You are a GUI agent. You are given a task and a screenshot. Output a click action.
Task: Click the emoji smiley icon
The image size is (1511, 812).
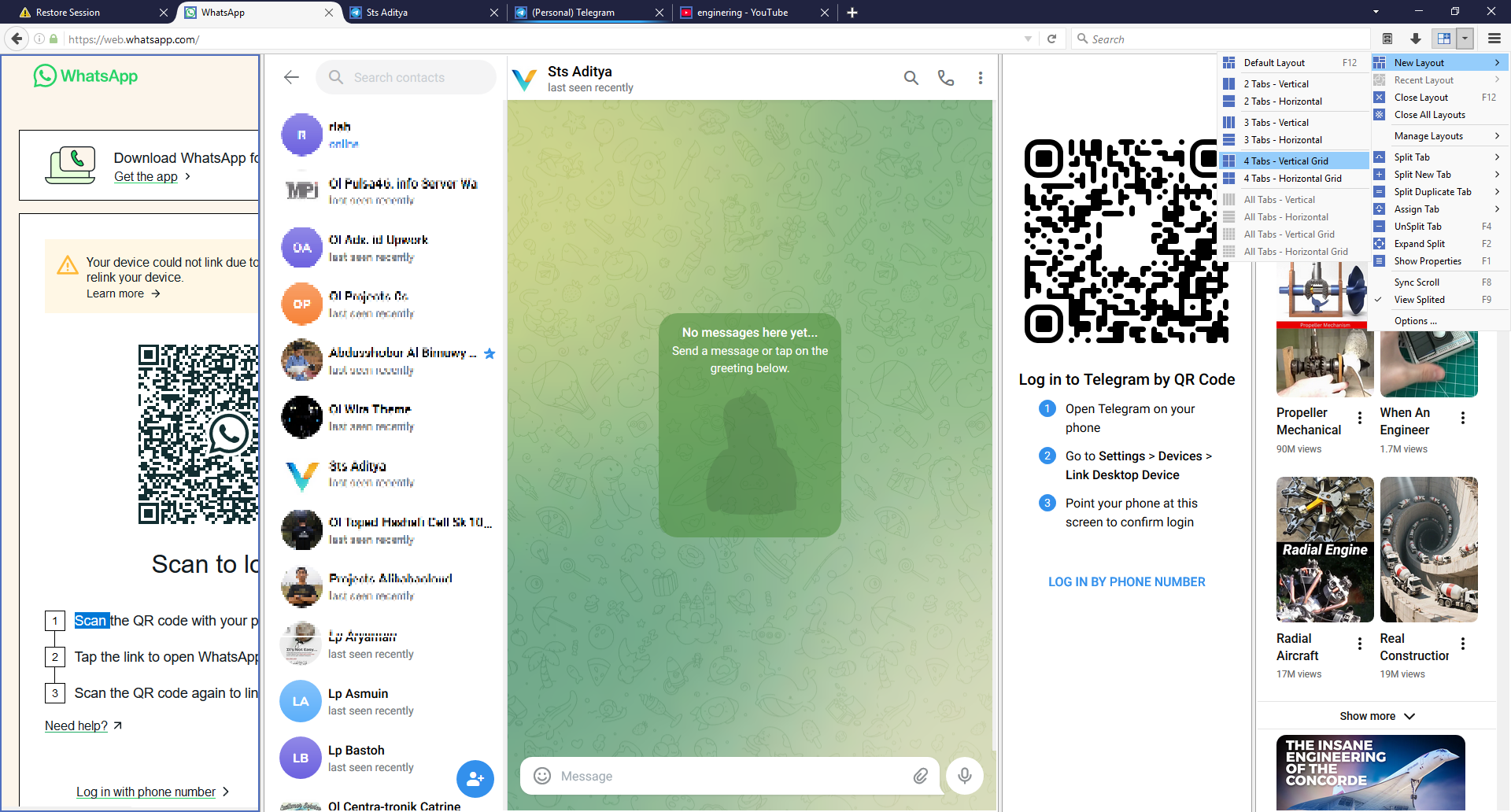coord(542,776)
